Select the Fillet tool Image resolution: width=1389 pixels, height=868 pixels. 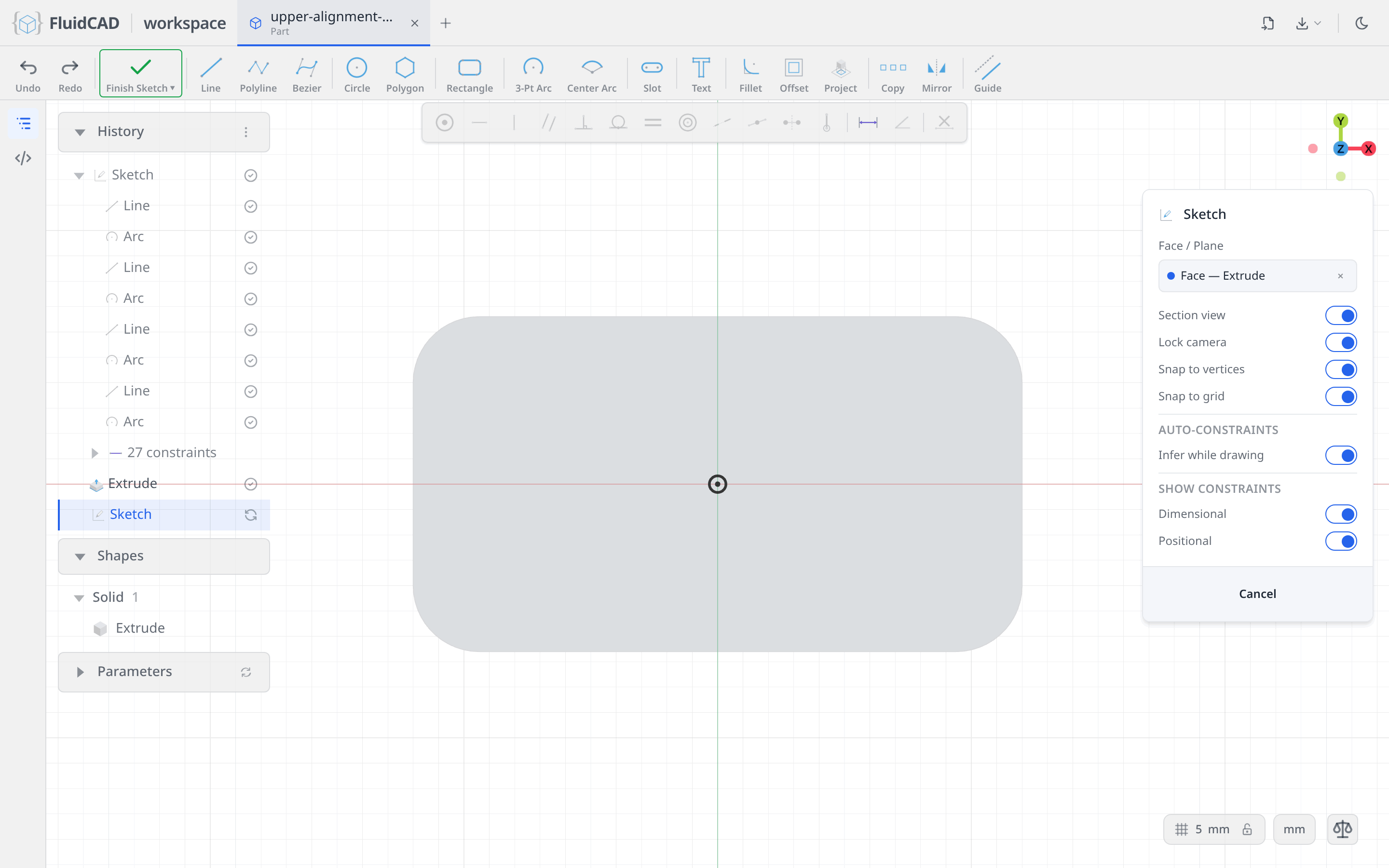click(750, 75)
